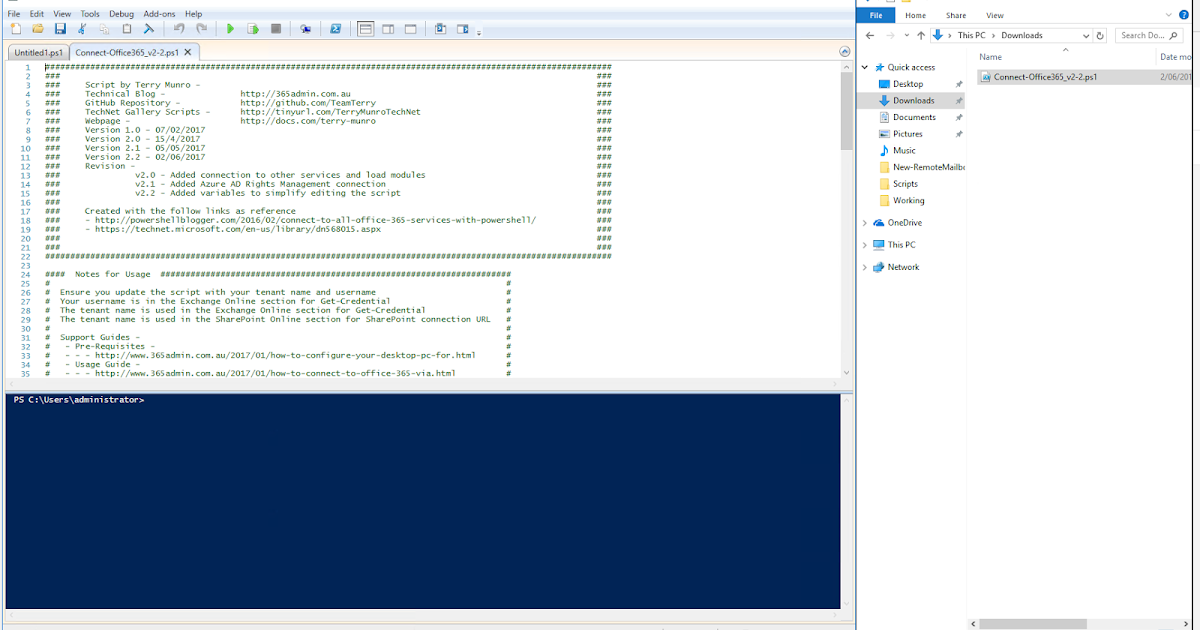Refresh the Downloads folder view
This screenshot has width=1200, height=630.
click(1100, 34)
